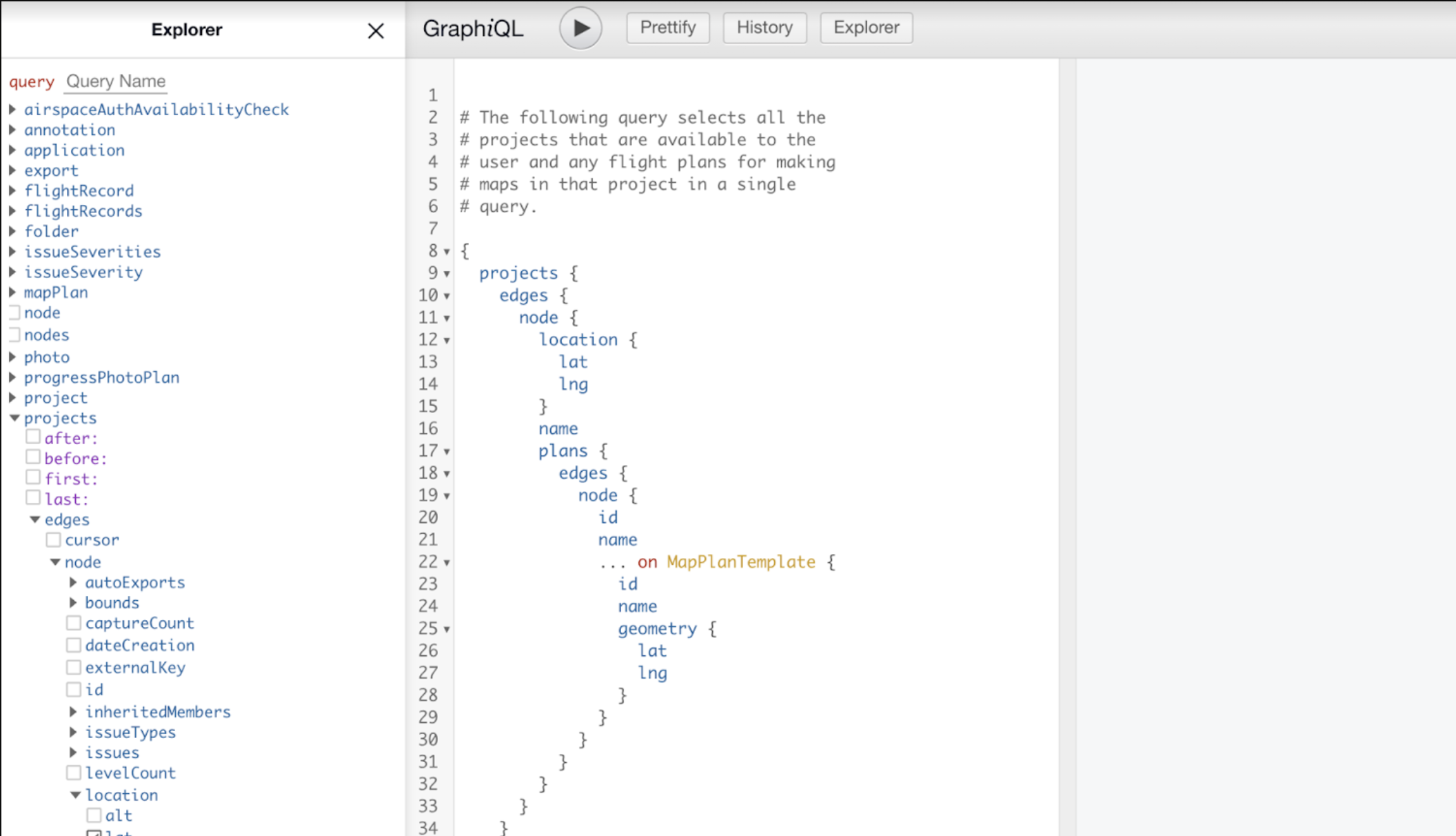Focus the Query Name input field
Viewport: 1456px width, 836px height.
click(116, 81)
